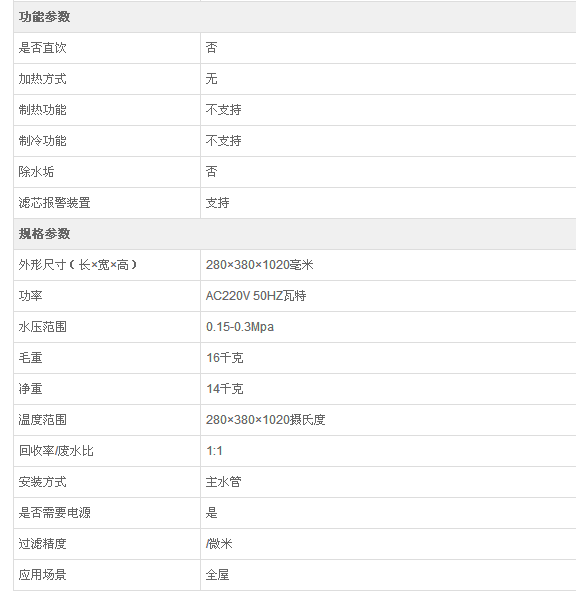
Task: Select the 1:1 waste water ratio value
Action: (x=214, y=451)
